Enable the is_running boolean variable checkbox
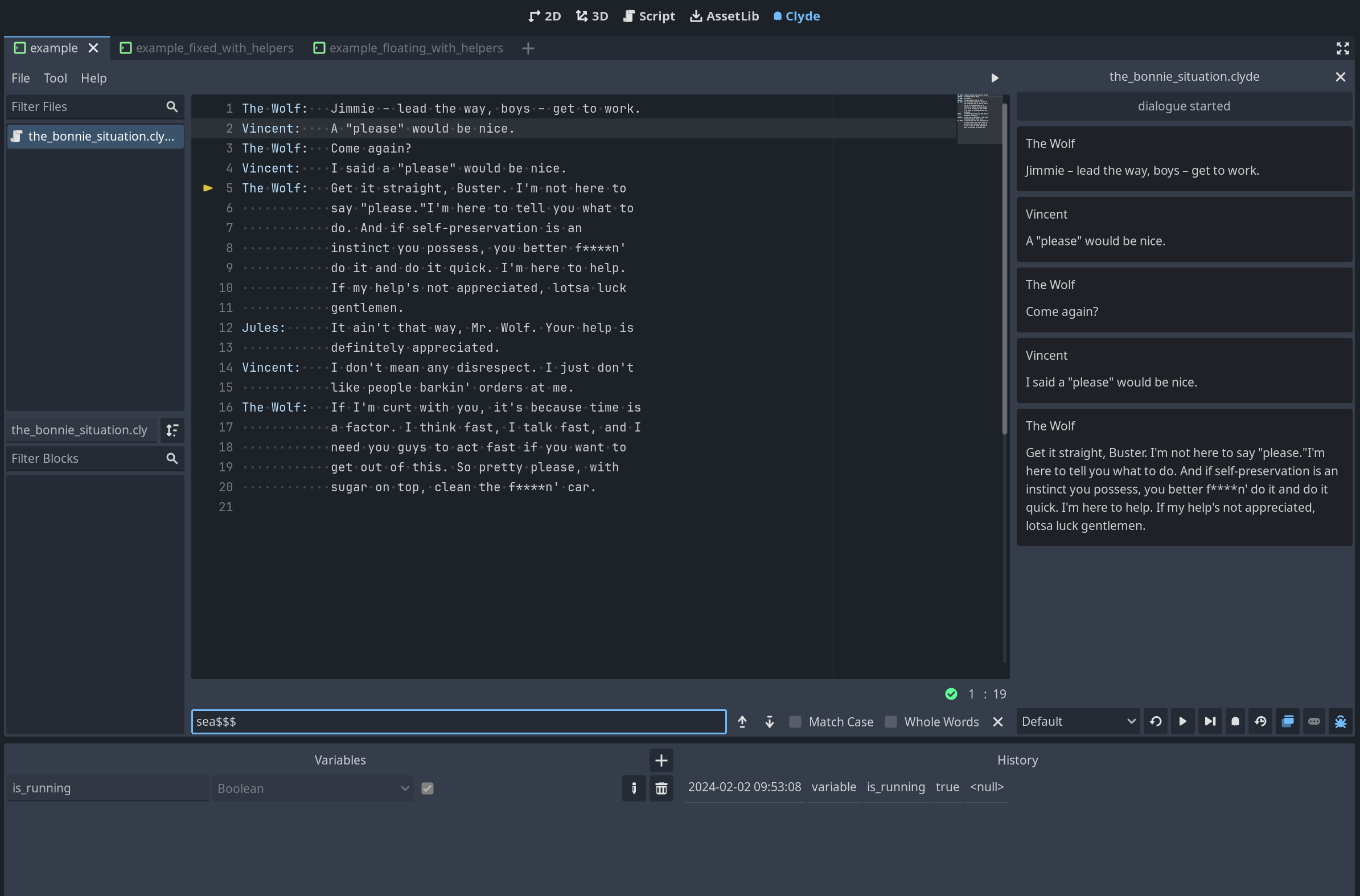The width and height of the screenshot is (1360, 896). 427,788
